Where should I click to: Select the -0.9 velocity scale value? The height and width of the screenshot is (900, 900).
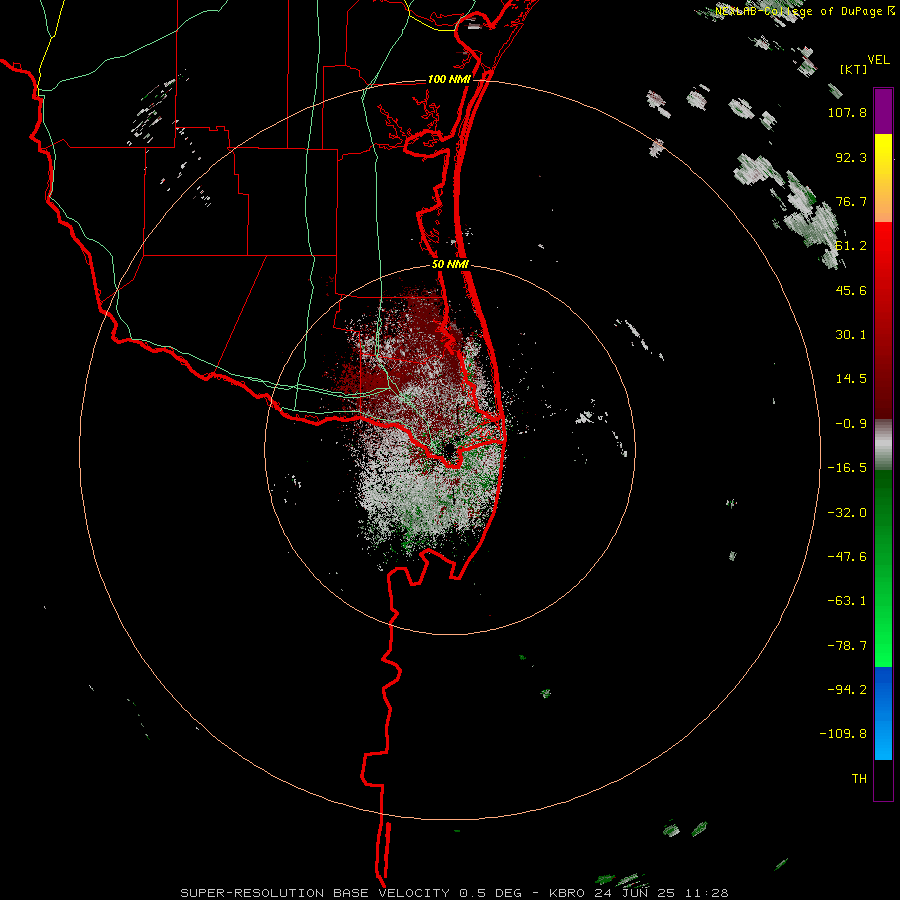[851, 424]
